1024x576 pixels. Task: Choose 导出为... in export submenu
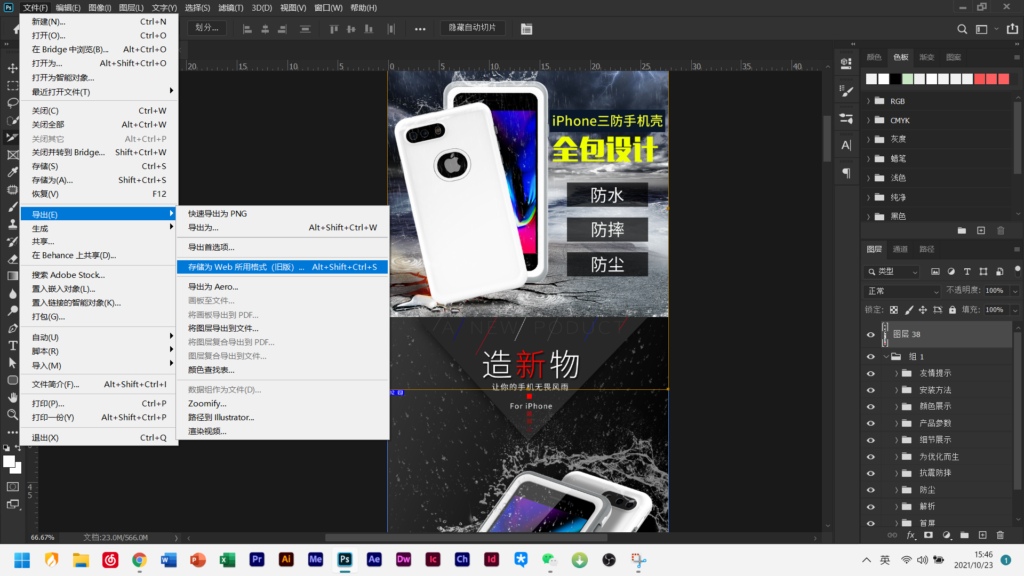283,227
